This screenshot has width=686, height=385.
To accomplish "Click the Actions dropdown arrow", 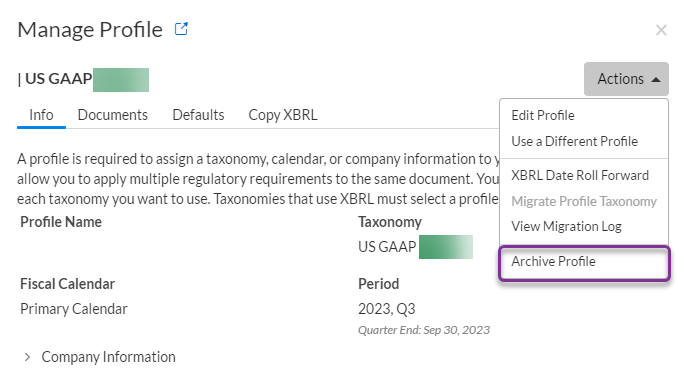I will coord(655,80).
